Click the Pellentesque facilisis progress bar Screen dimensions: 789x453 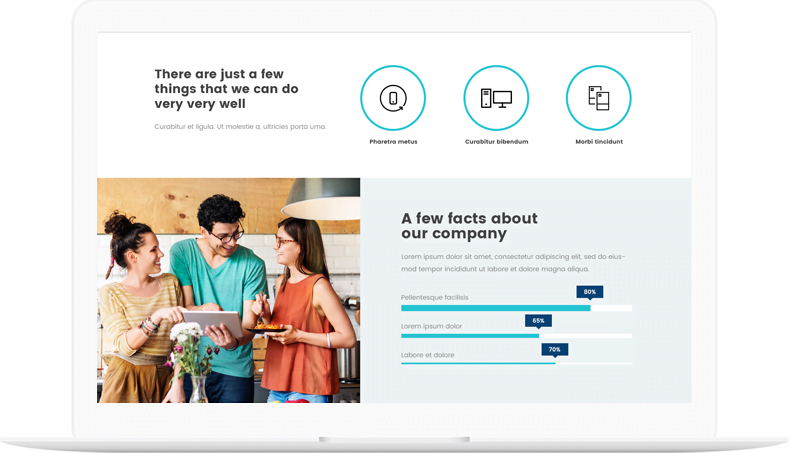coord(516,308)
